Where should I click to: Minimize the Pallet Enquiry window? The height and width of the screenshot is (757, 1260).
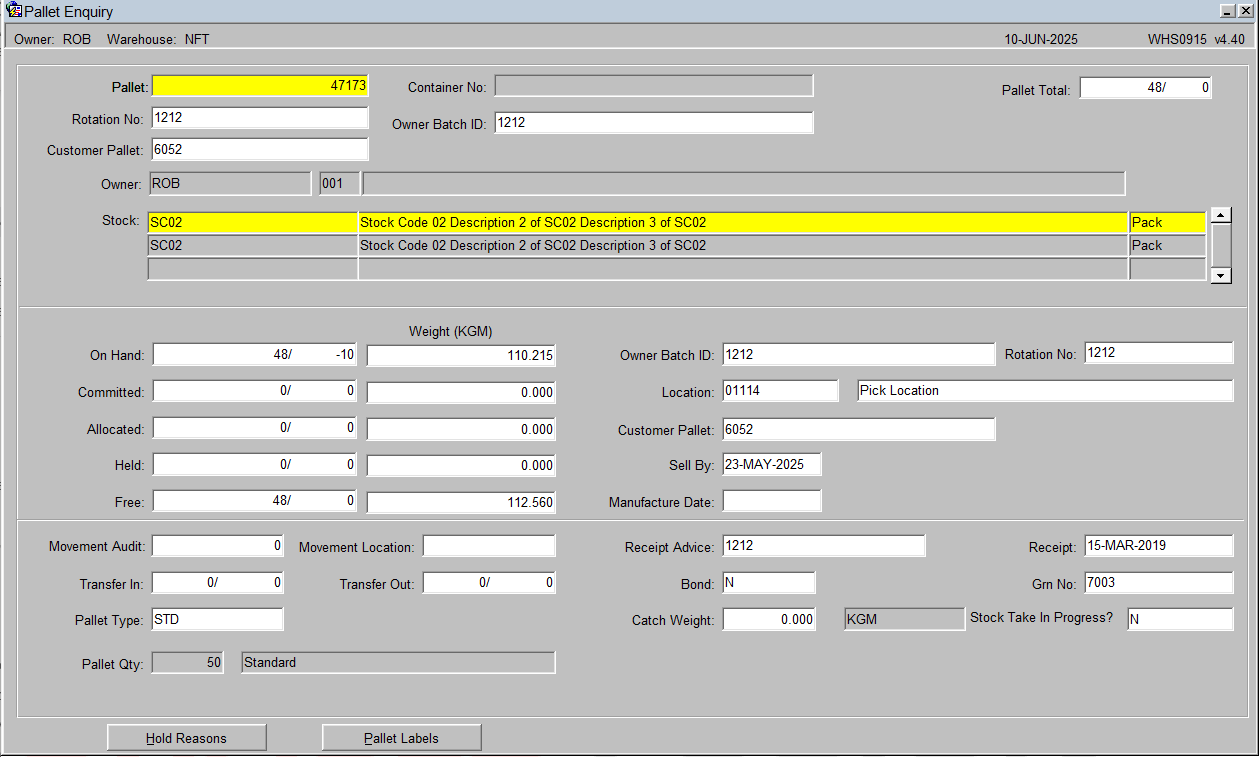point(1228,11)
